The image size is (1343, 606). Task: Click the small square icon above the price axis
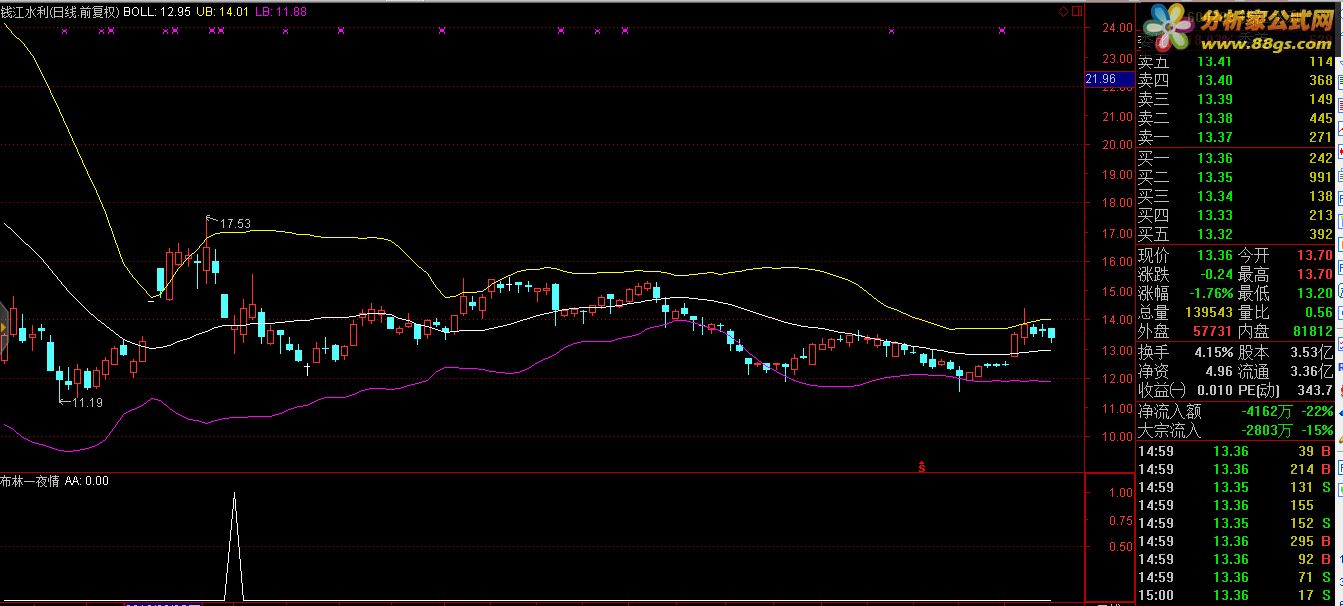click(x=1077, y=11)
